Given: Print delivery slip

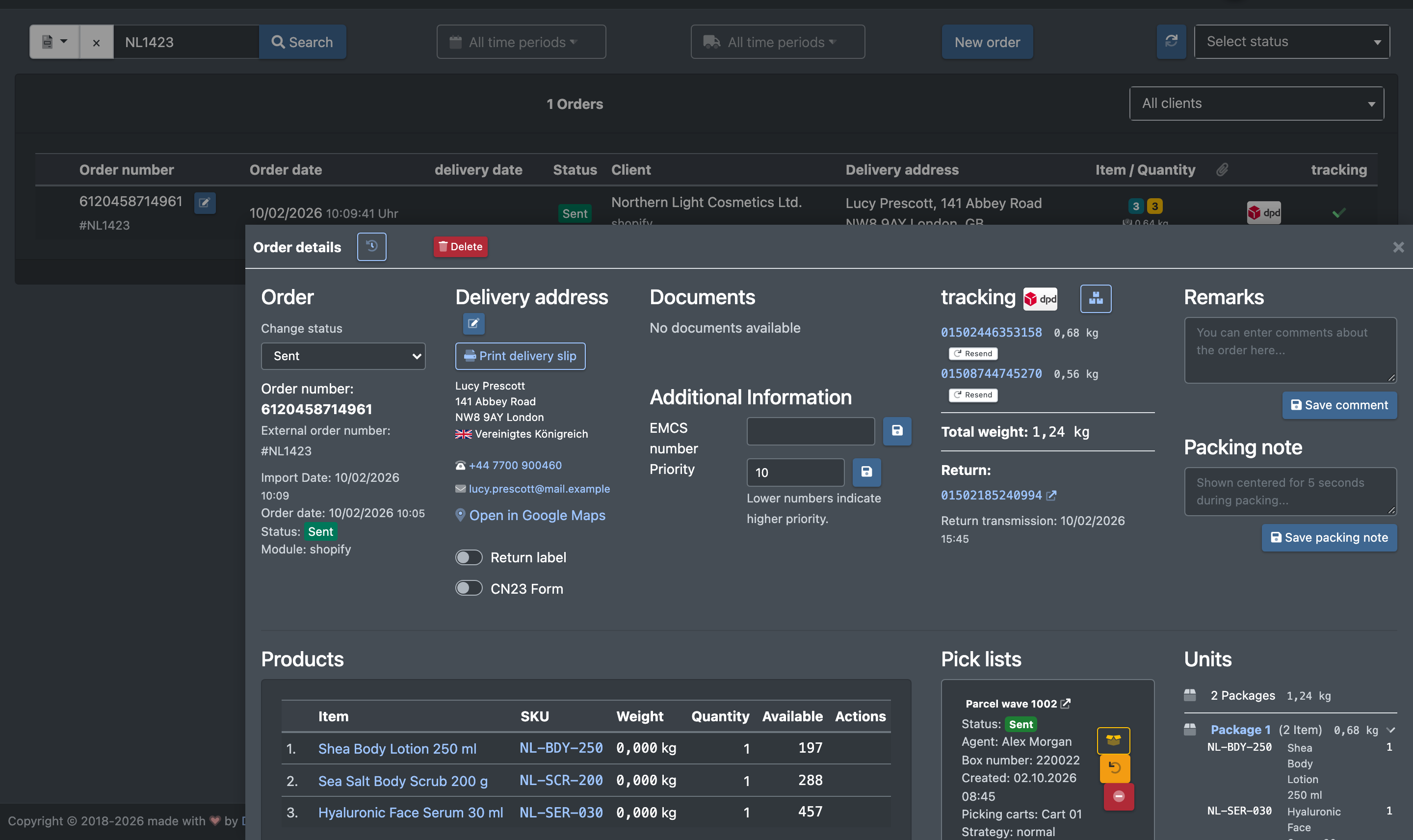Looking at the screenshot, I should coord(520,356).
